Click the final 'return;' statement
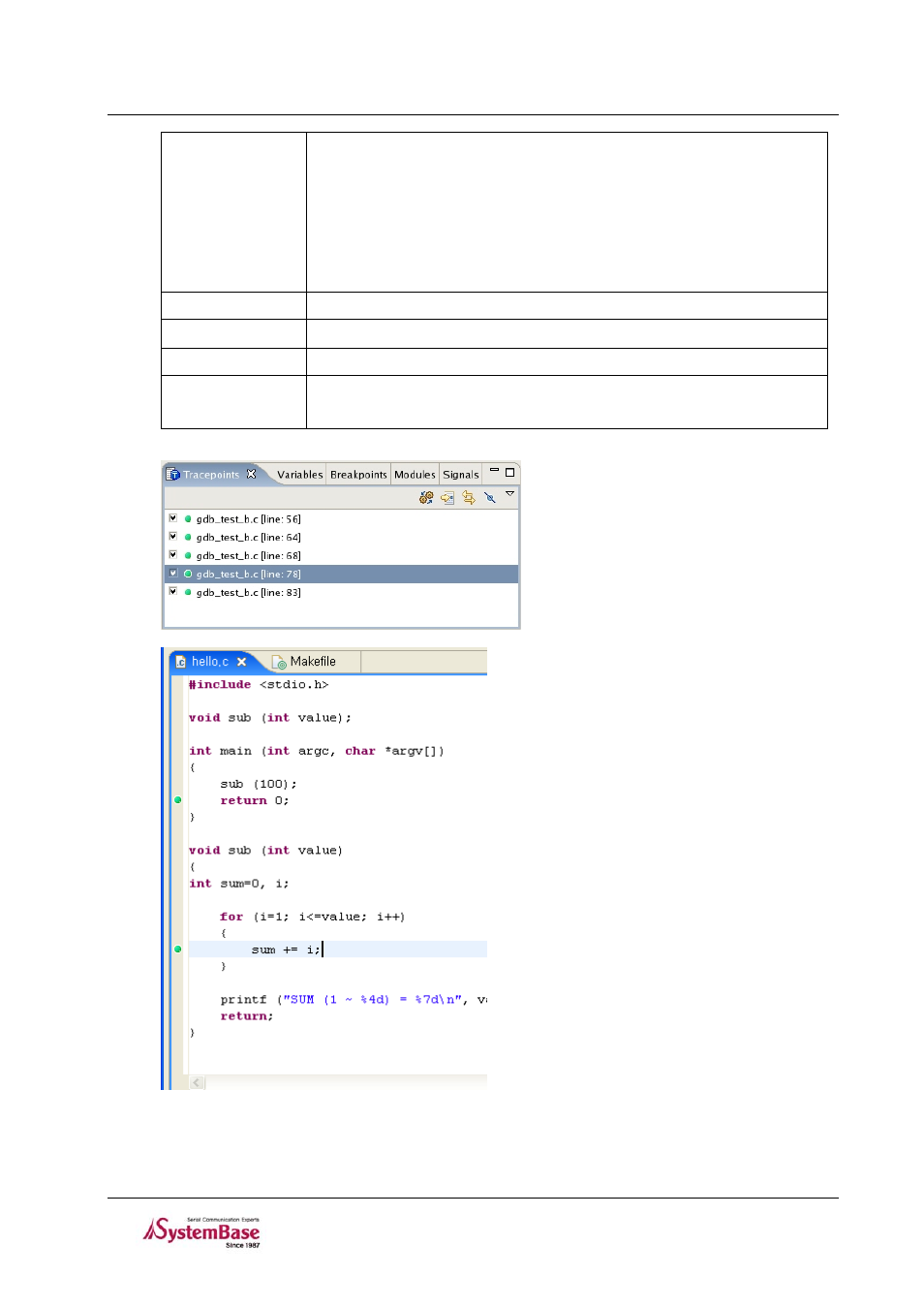 click(x=247, y=1016)
